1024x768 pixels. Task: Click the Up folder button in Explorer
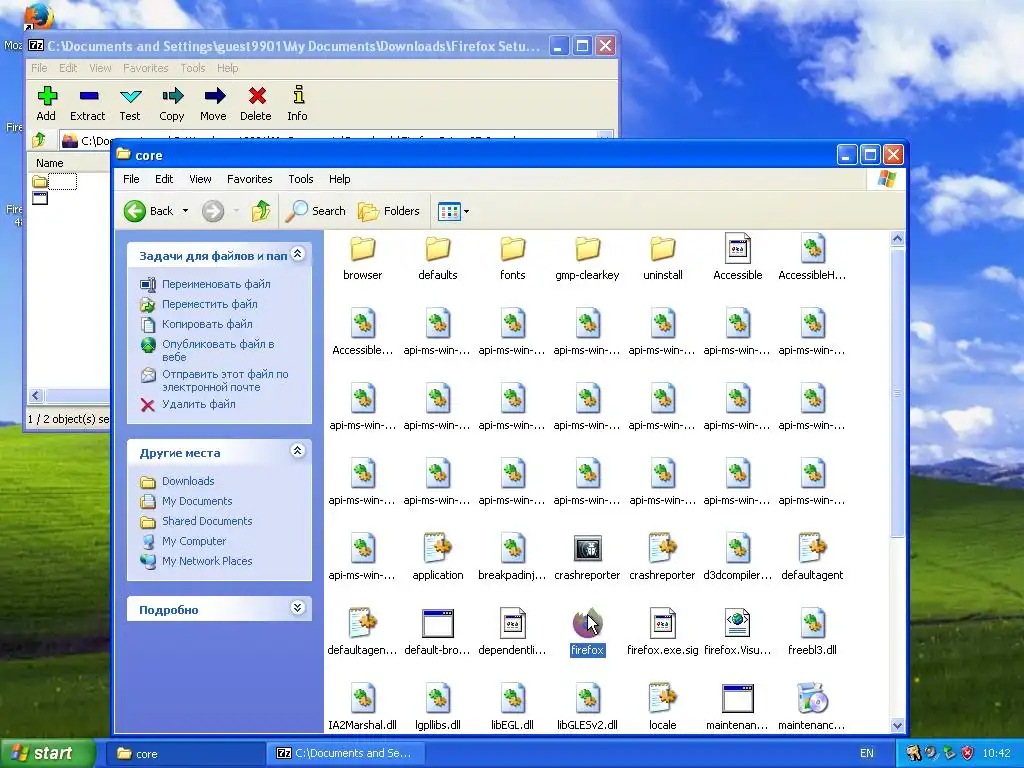(261, 211)
